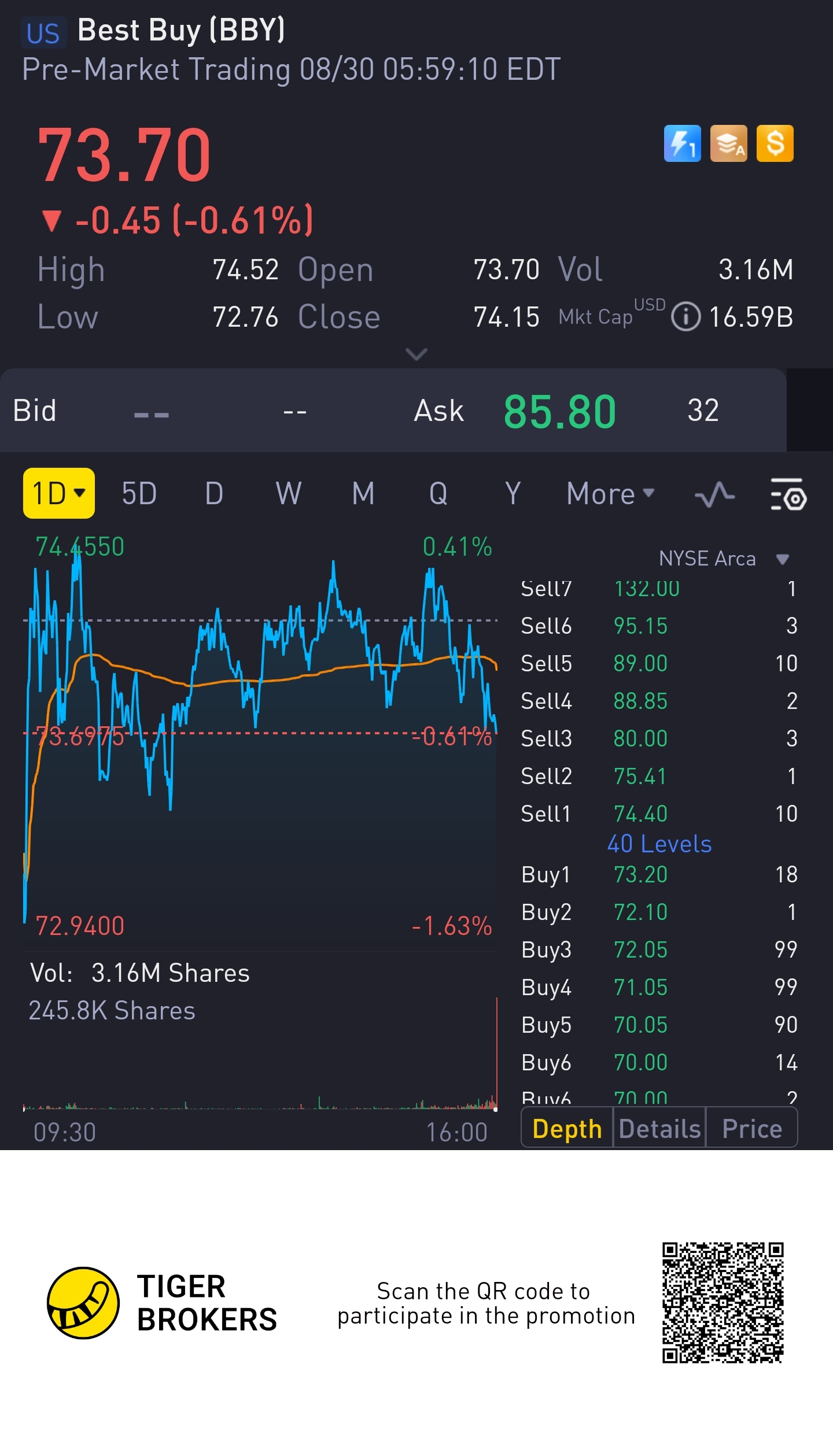Open the More timeframes dropdown
Screen dimensions: 833x1456
[x=610, y=494]
